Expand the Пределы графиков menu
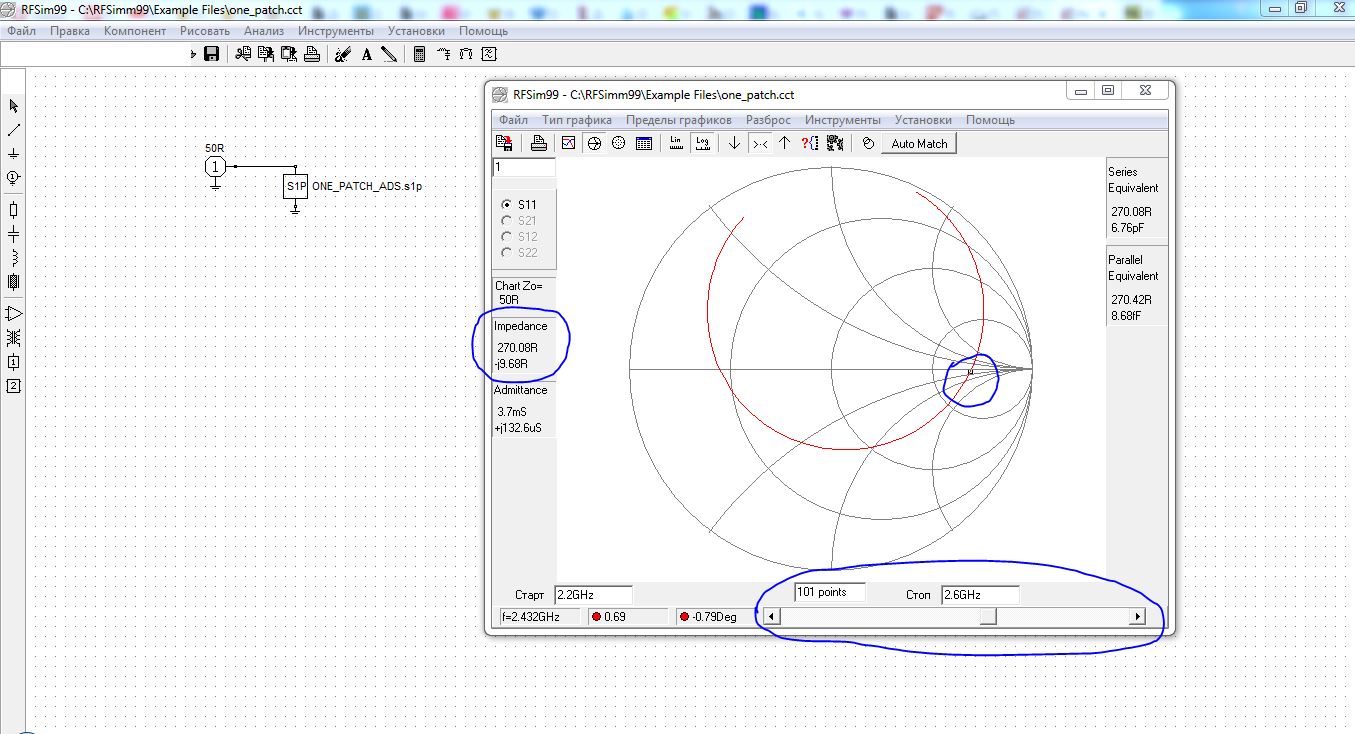Viewport: 1355px width, 734px height. click(679, 120)
